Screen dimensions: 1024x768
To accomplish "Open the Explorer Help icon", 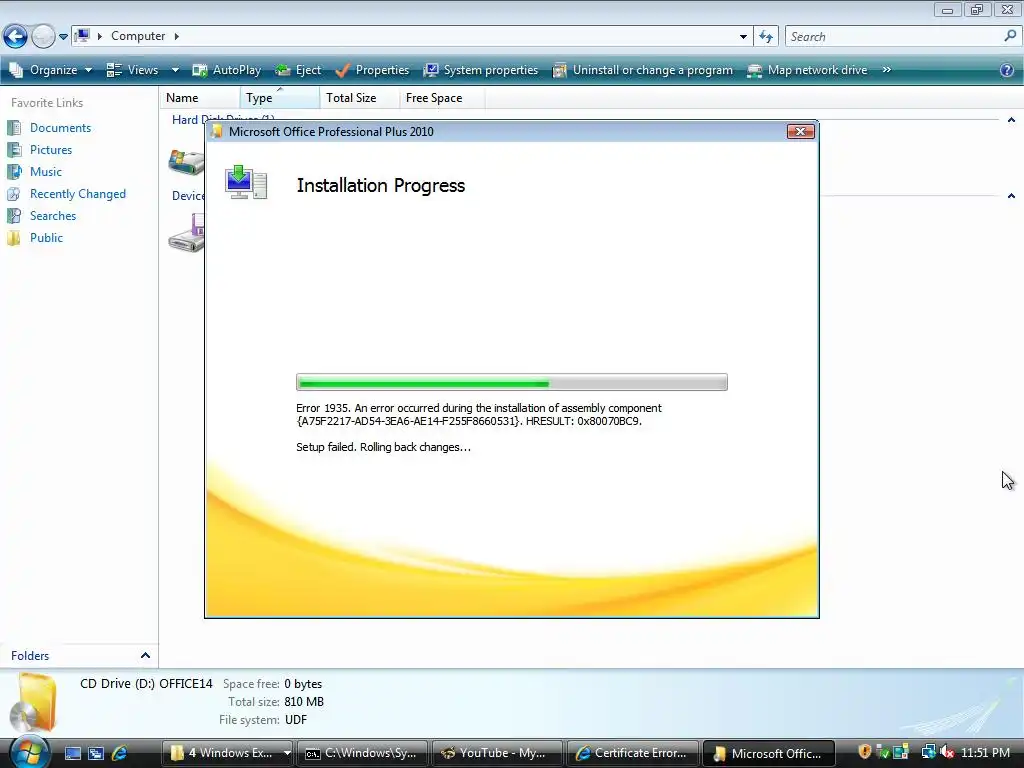I will [1007, 70].
